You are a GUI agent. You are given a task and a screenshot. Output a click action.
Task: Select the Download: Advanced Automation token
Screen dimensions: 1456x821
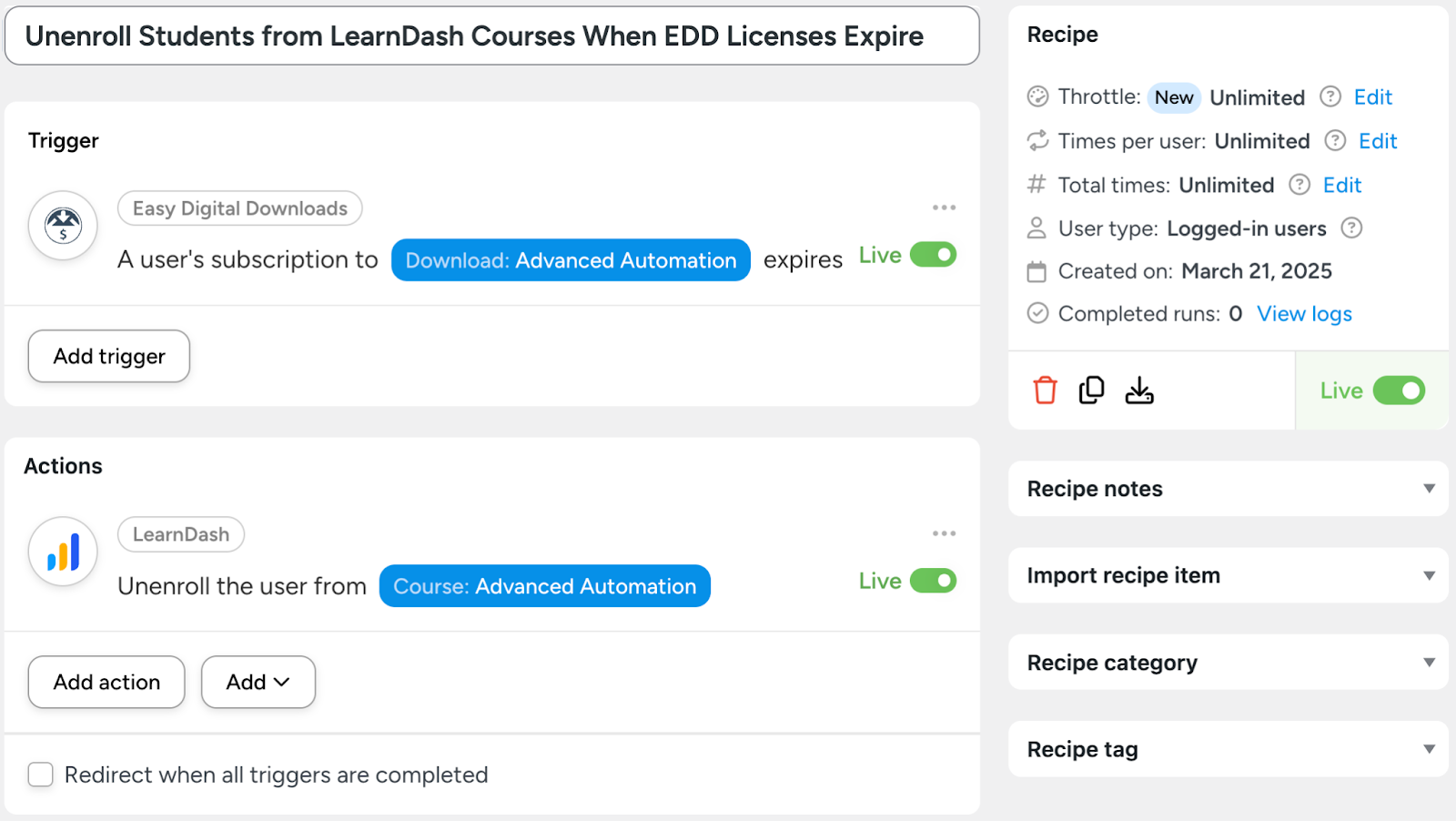pyautogui.click(x=571, y=260)
